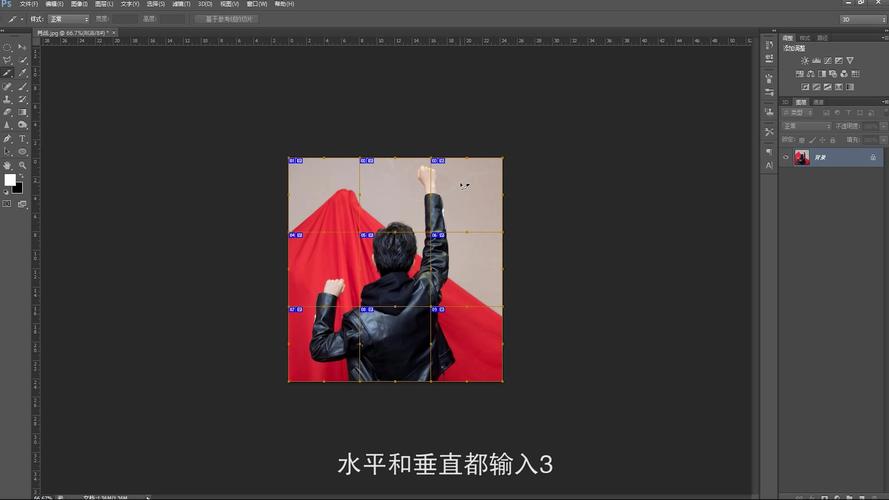Select the Pen tool
The width and height of the screenshot is (889, 500).
[7, 138]
